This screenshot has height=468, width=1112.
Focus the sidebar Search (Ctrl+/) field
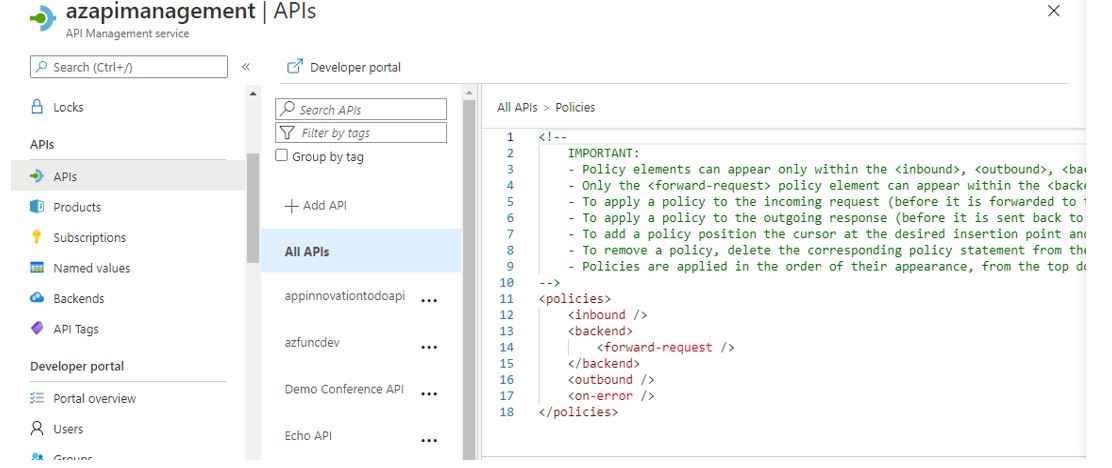coord(128,67)
